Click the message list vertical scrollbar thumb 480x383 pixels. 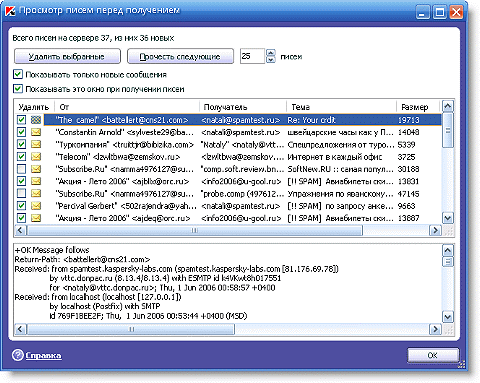coord(448,130)
